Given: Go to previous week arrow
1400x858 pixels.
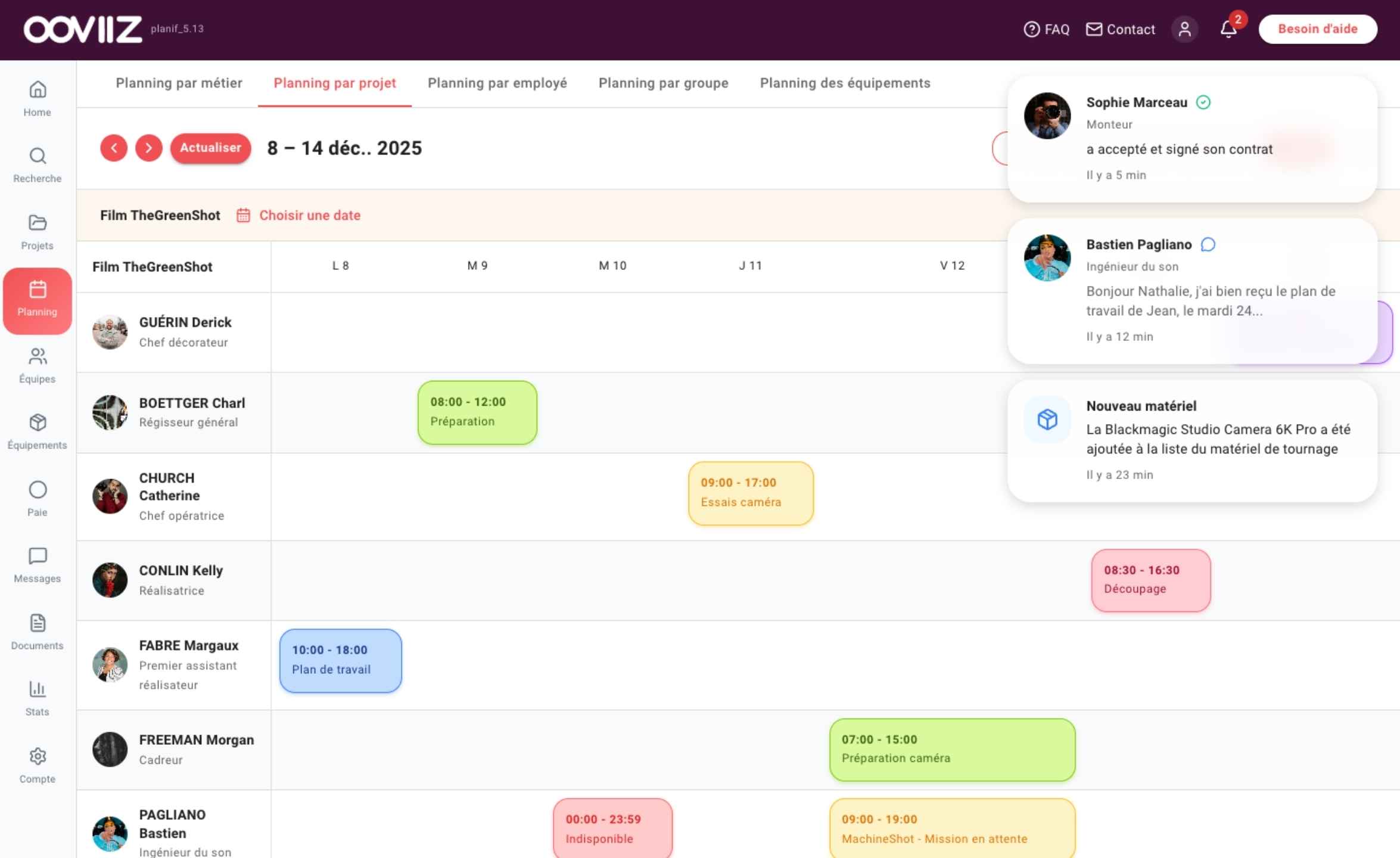Looking at the screenshot, I should [x=114, y=148].
